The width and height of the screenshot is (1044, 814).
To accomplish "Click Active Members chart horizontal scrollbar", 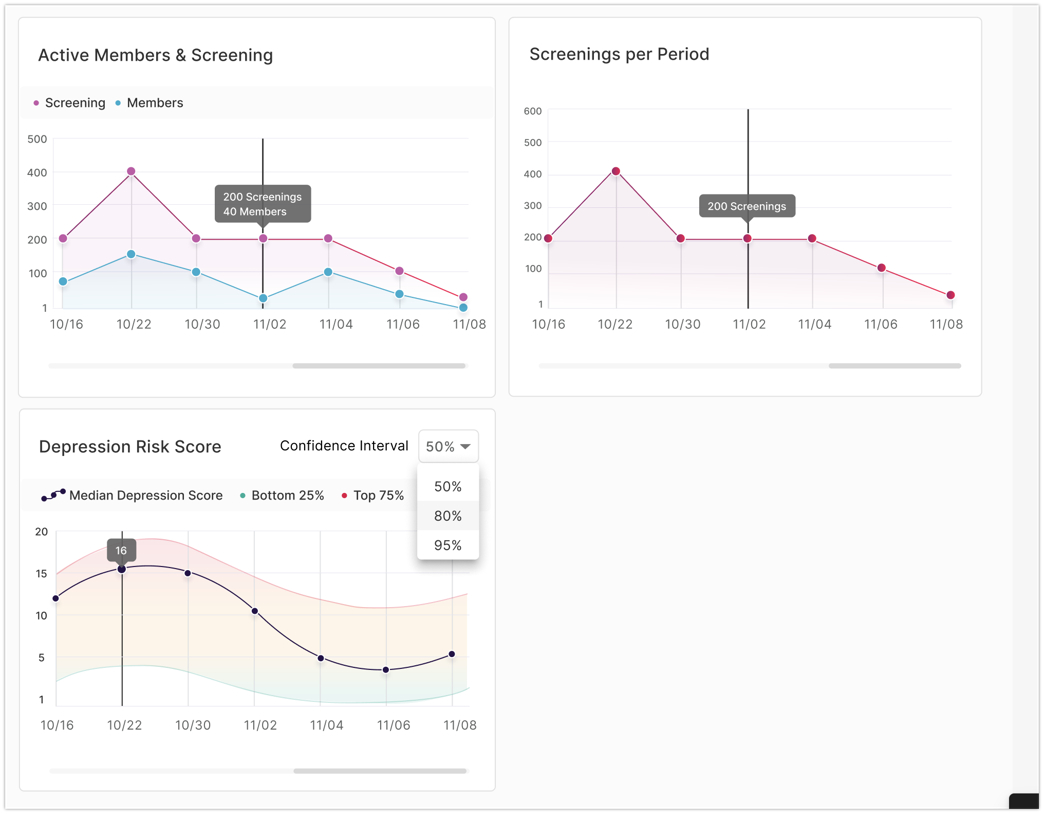I will tap(379, 366).
